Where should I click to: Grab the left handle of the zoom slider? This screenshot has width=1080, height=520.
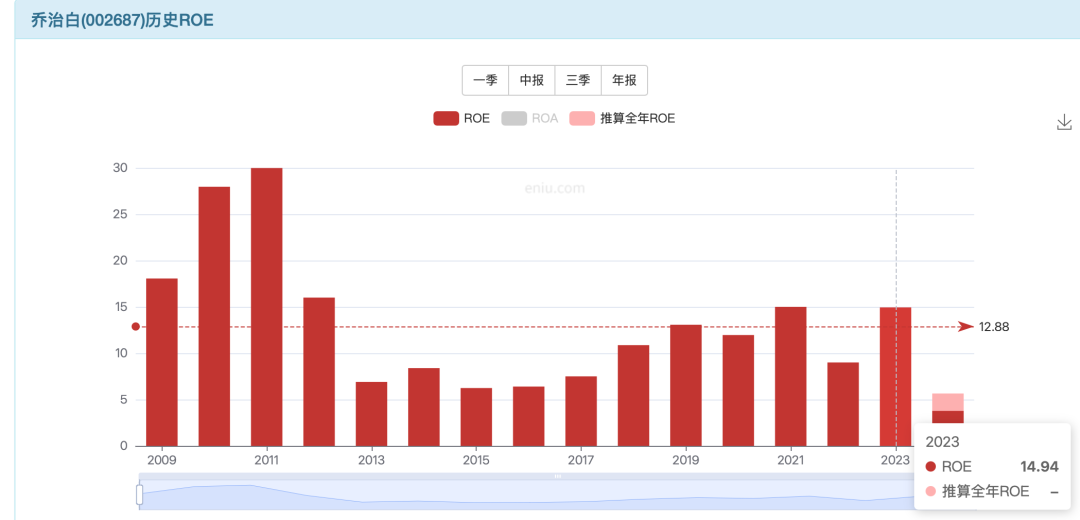[139, 495]
